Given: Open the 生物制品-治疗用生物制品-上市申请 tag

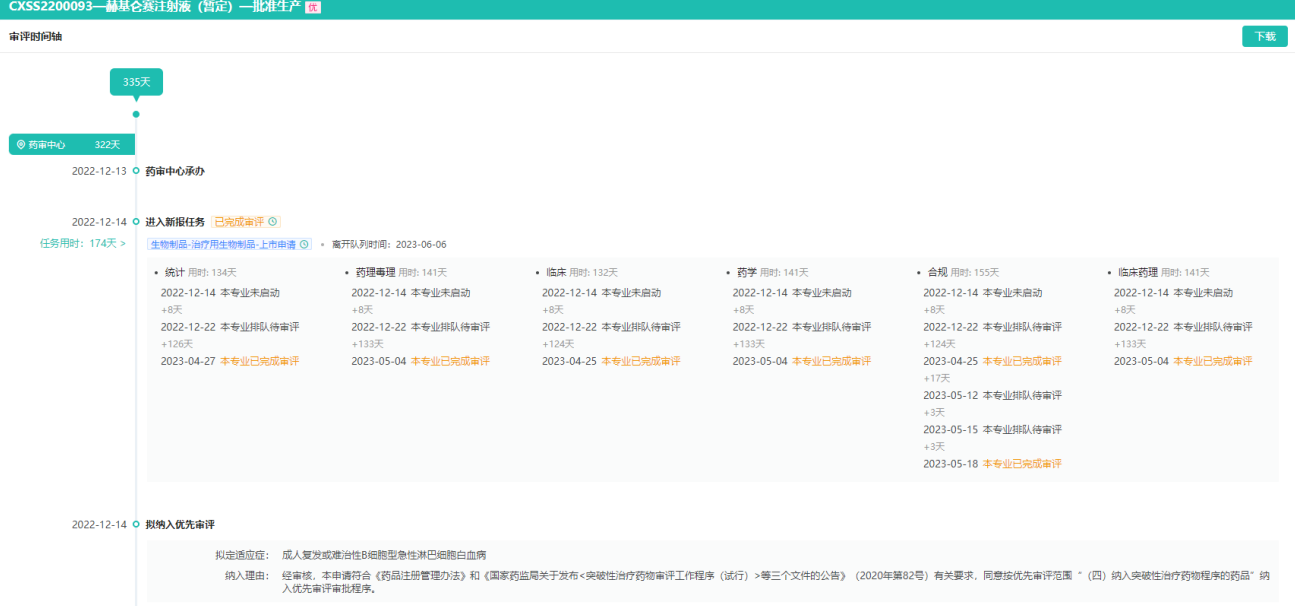Looking at the screenshot, I should (x=224, y=244).
